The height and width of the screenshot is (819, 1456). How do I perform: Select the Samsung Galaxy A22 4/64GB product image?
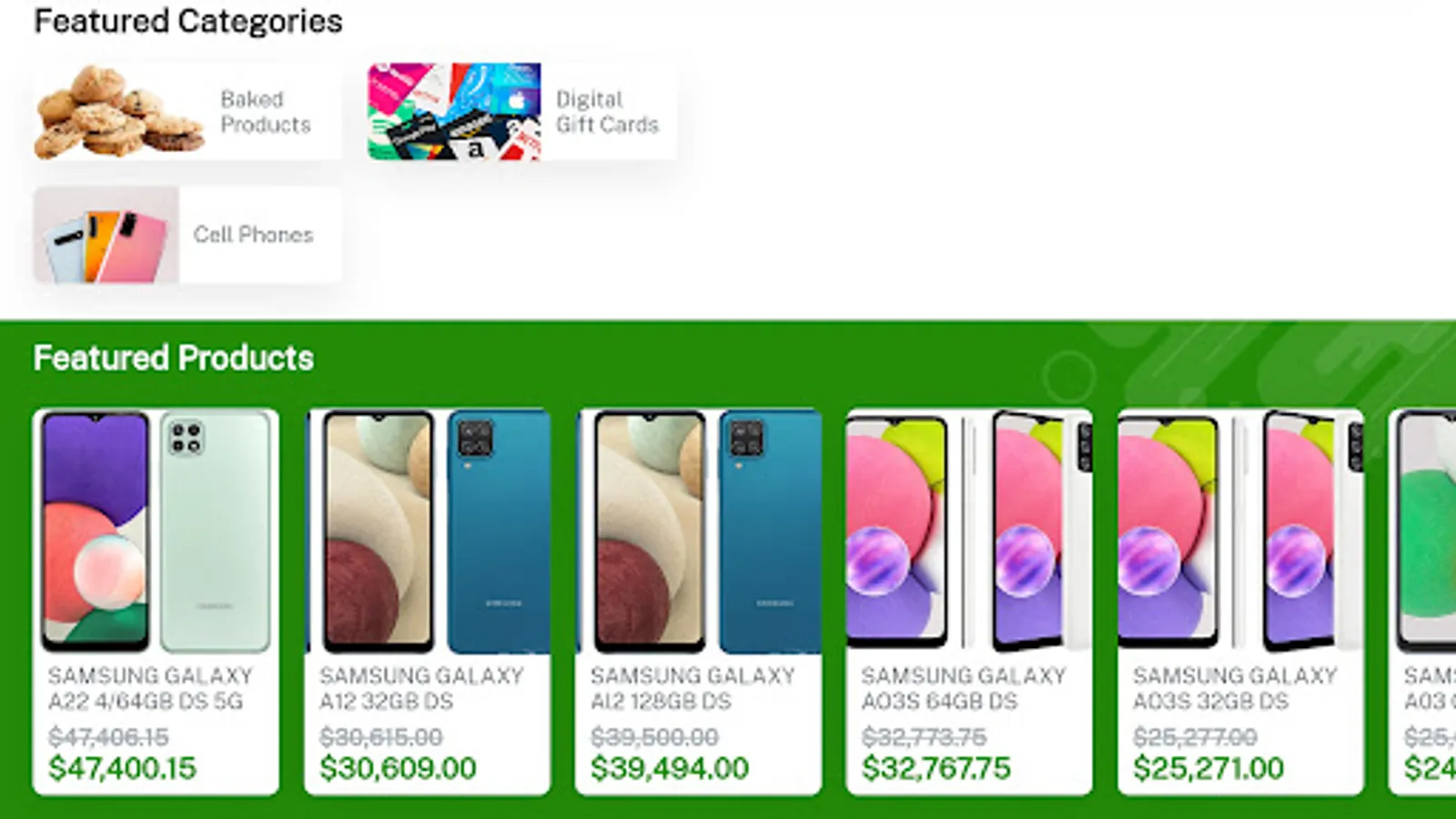click(x=156, y=531)
